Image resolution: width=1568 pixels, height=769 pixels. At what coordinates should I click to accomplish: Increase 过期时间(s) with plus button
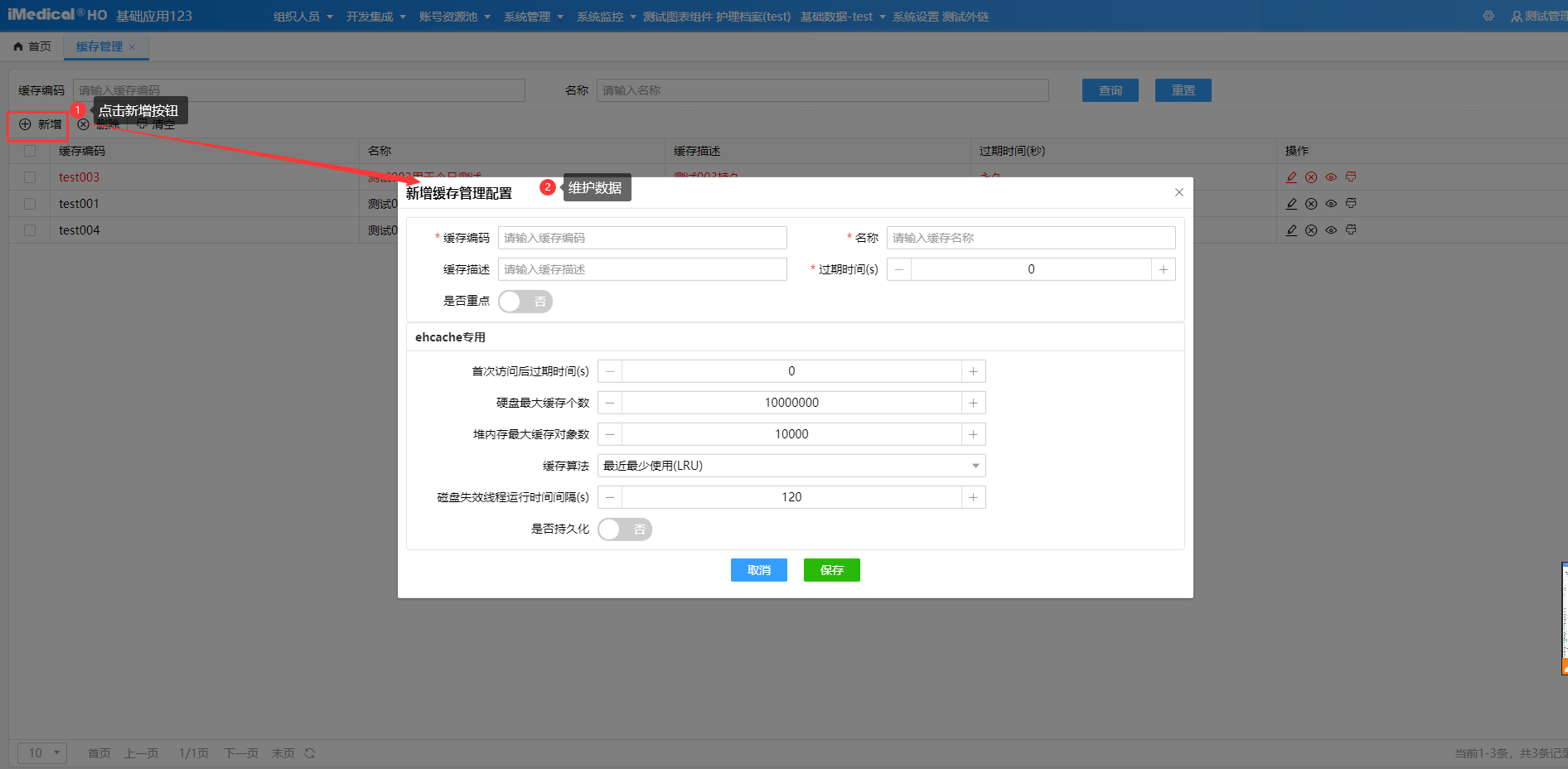pos(1164,269)
